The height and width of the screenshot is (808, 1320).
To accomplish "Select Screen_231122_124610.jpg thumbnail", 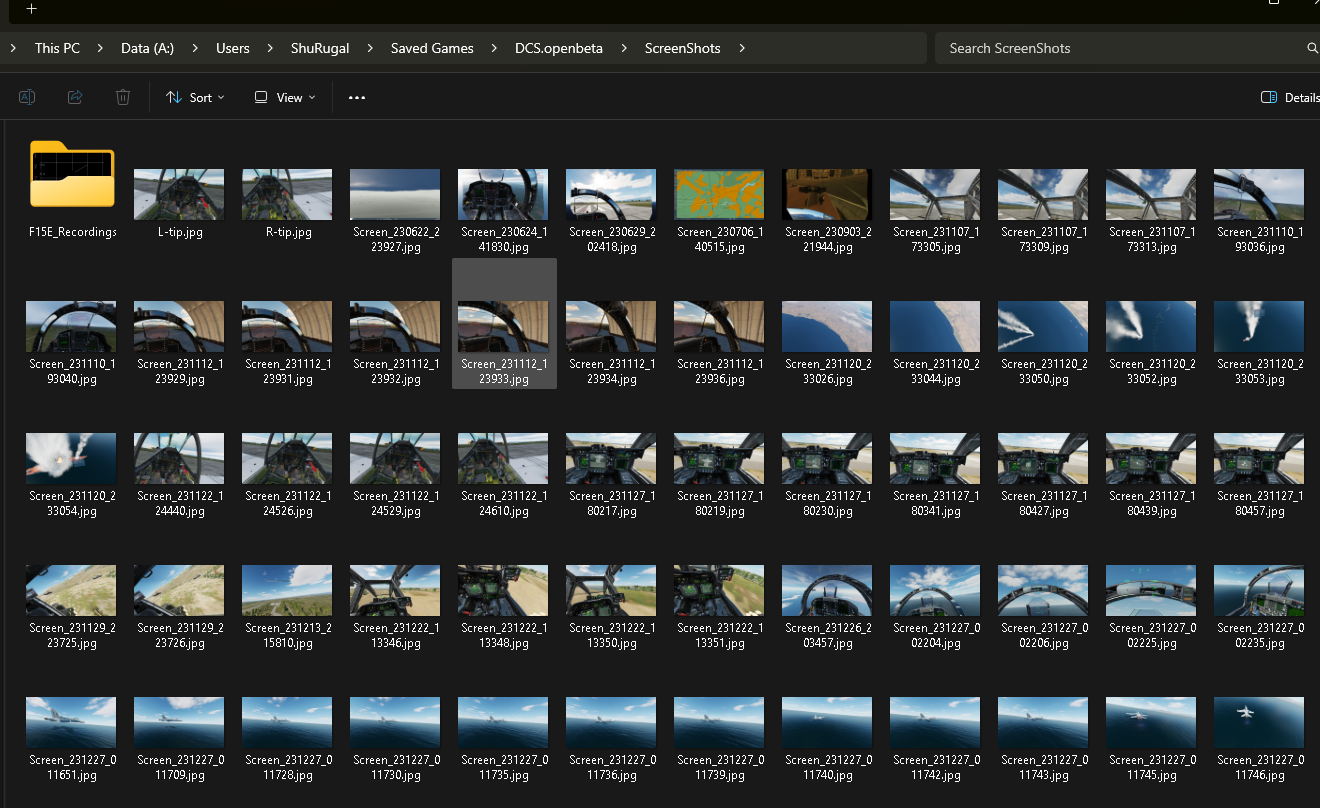I will click(503, 458).
